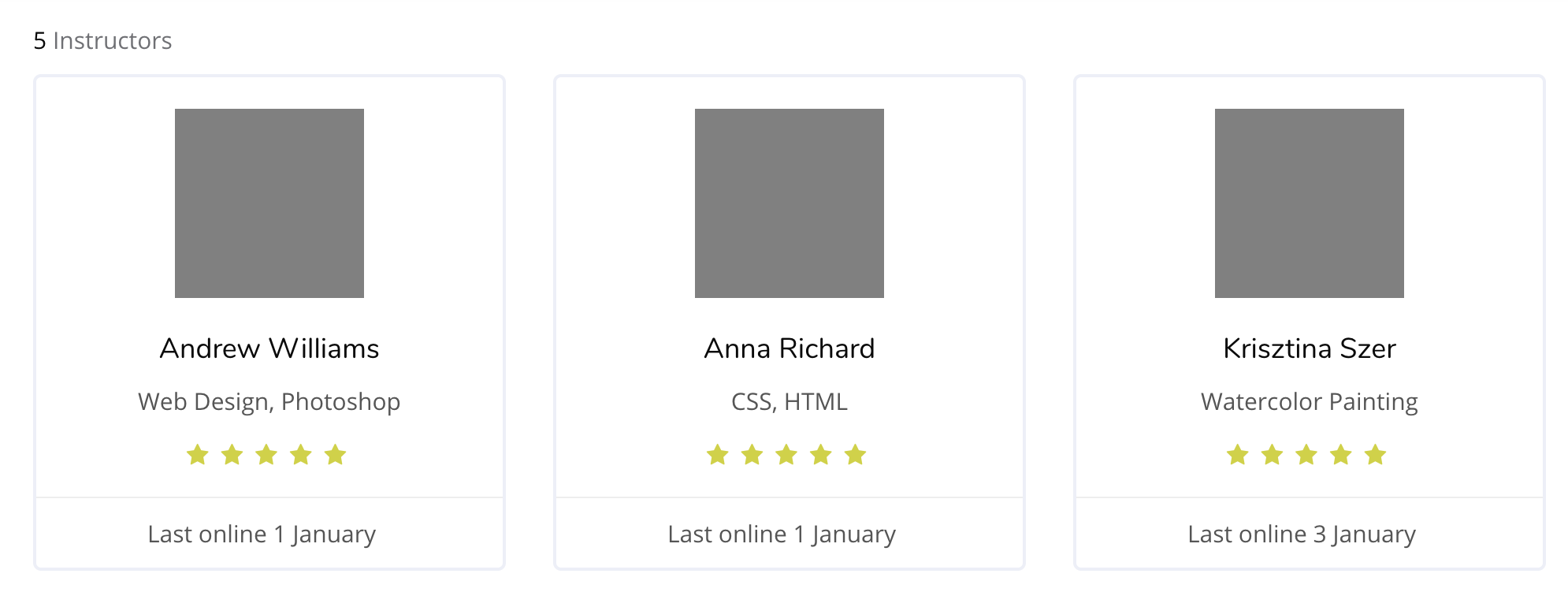Open Krisztina Szer's profile photo

pos(1310,203)
